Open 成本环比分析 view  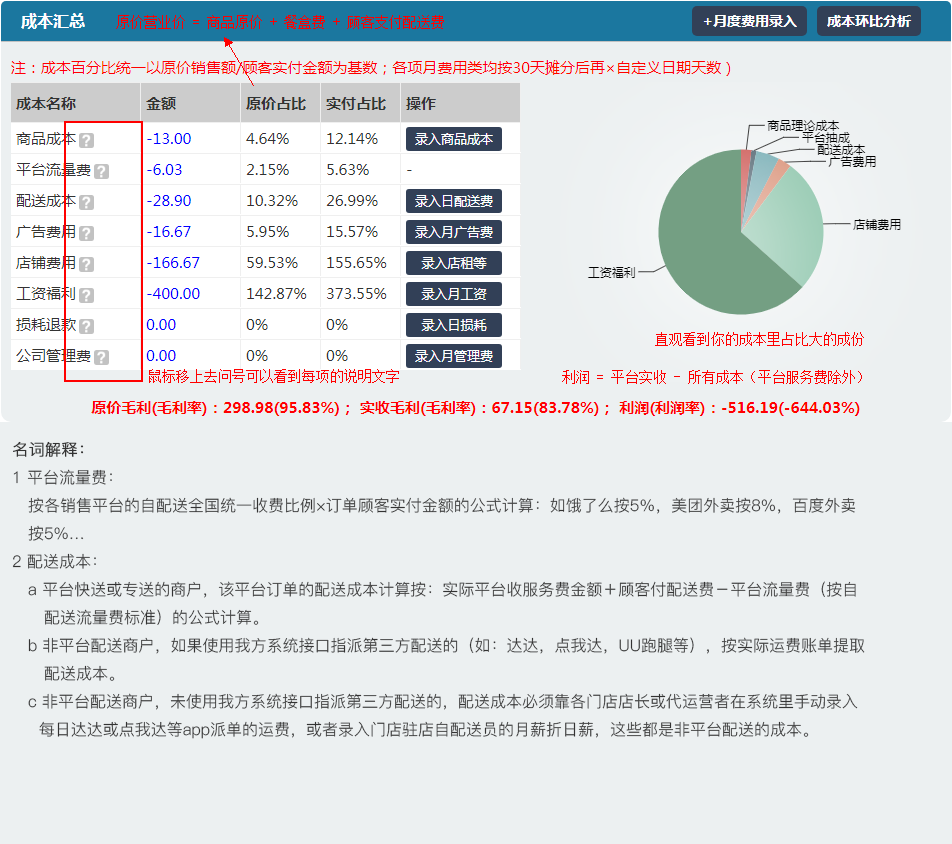pos(868,21)
